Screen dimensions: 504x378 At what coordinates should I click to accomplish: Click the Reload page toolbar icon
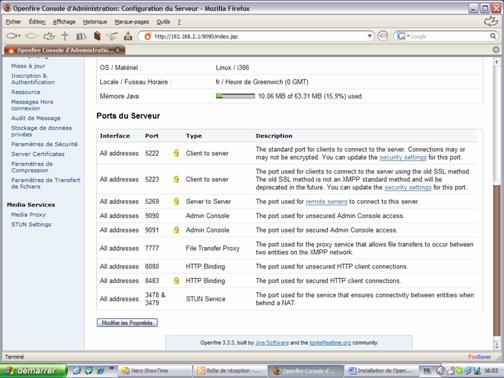(x=49, y=36)
